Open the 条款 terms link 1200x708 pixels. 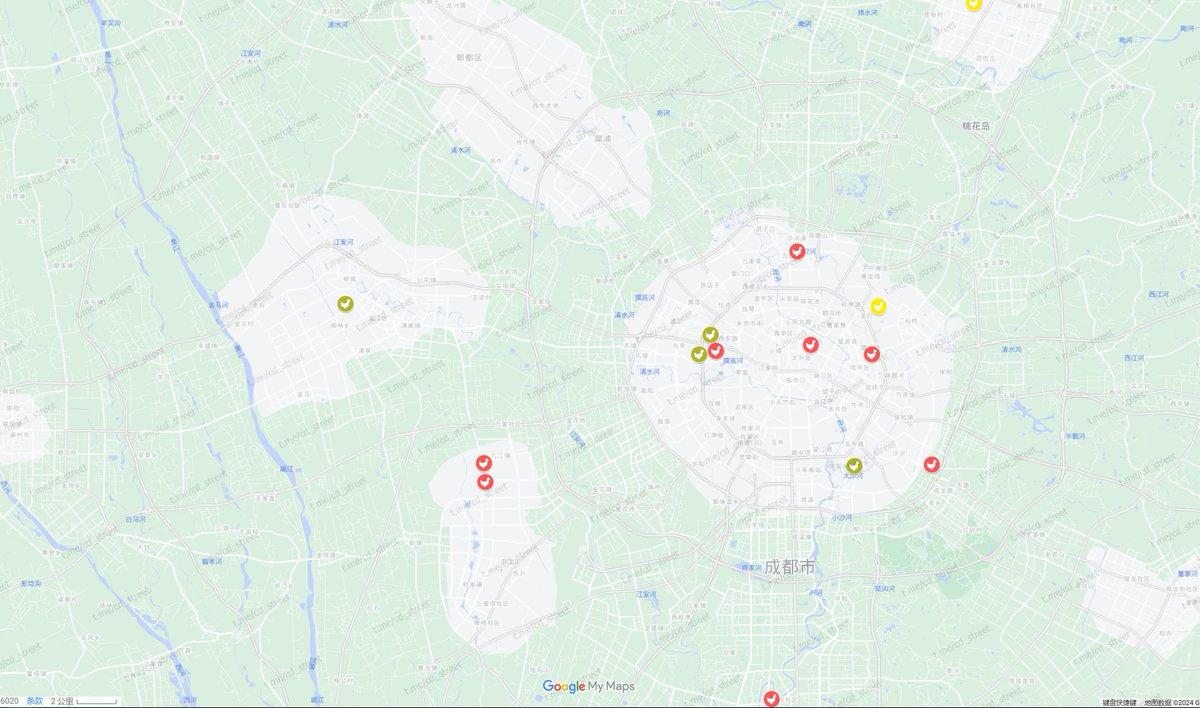click(34, 701)
